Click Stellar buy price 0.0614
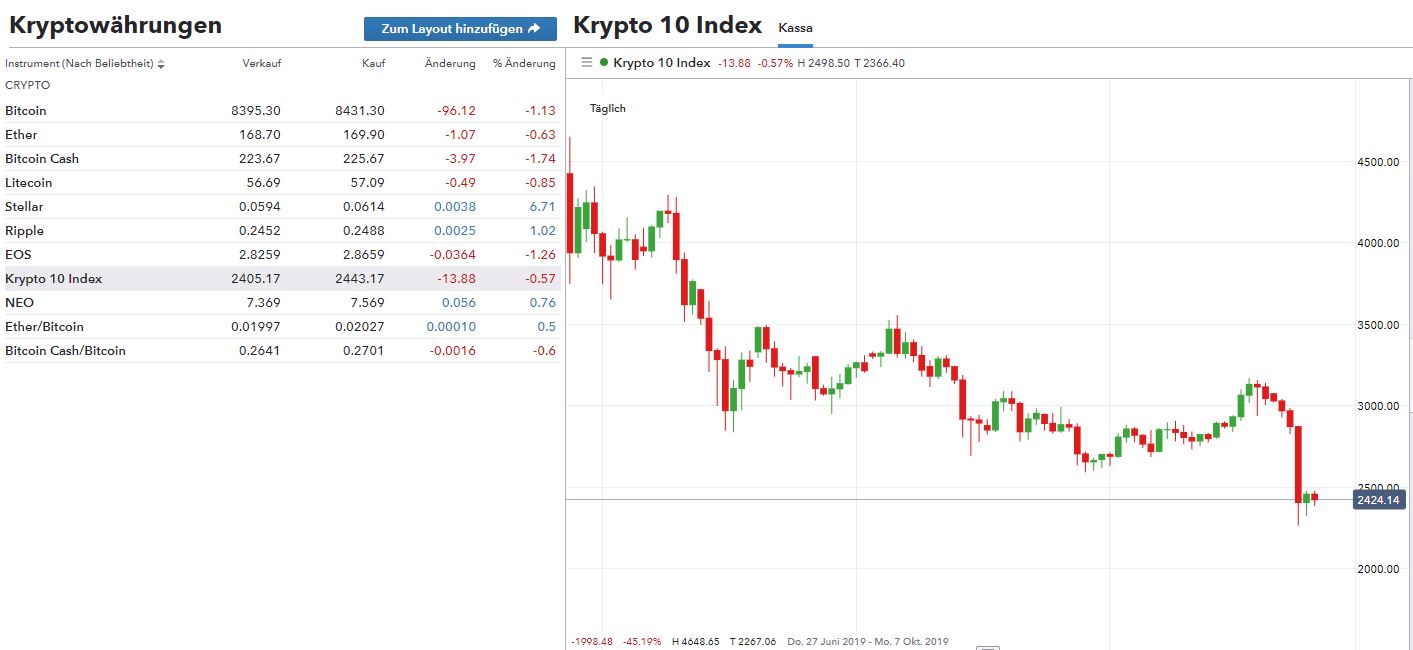This screenshot has width=1413, height=650. pyautogui.click(x=364, y=207)
